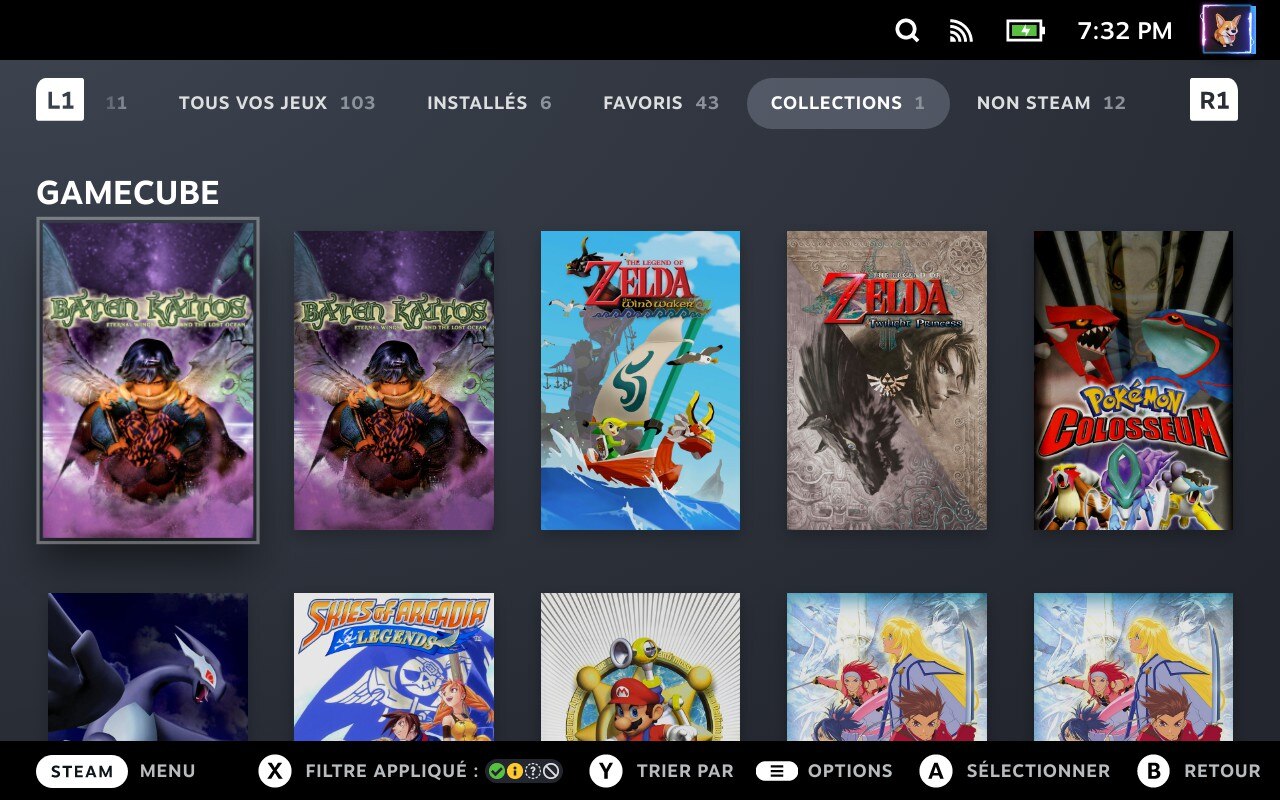The image size is (1280, 800).
Task: Open the Trier Par sort menu
Action: point(685,771)
